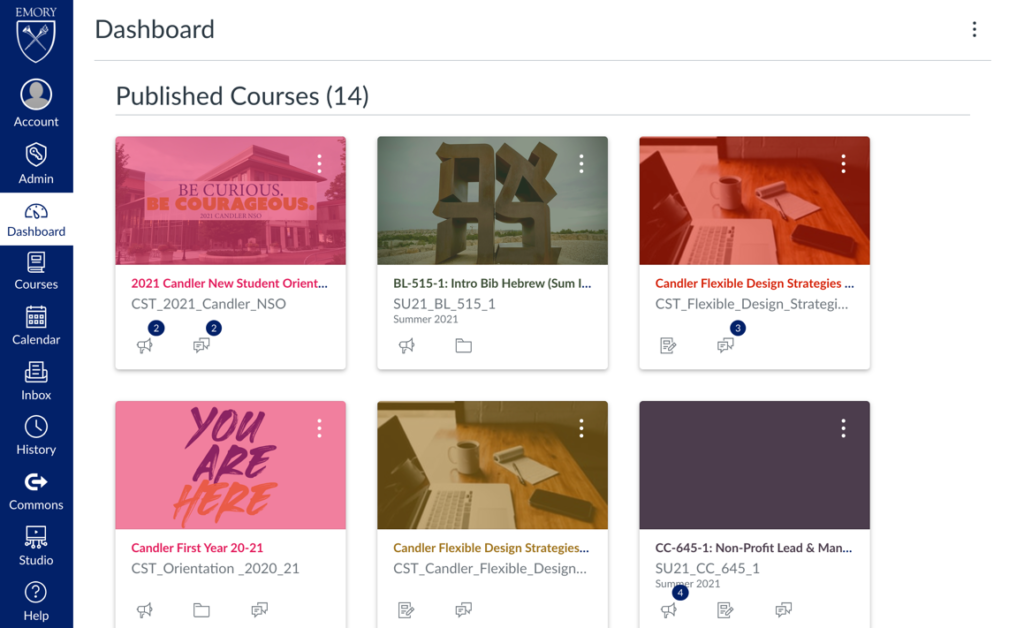Open discussions for 2021 Candler NSO course
This screenshot has height=628, width=1024.
pyautogui.click(x=202, y=346)
